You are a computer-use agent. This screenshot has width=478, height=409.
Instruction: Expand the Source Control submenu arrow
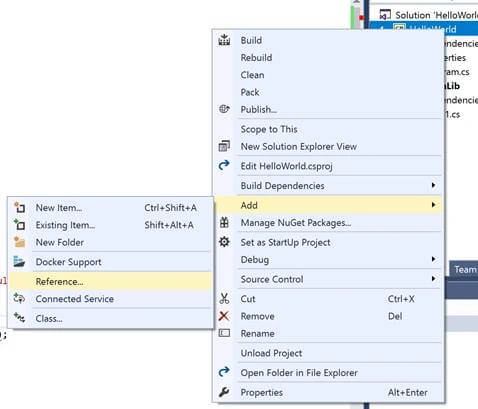click(x=433, y=279)
